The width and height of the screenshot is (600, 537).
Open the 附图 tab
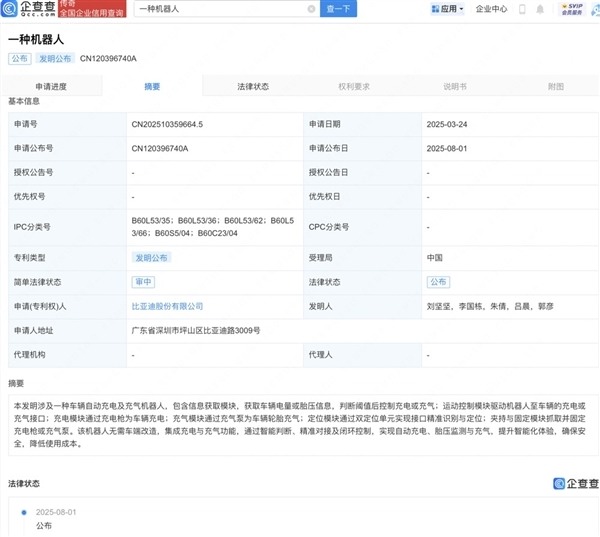pos(555,87)
